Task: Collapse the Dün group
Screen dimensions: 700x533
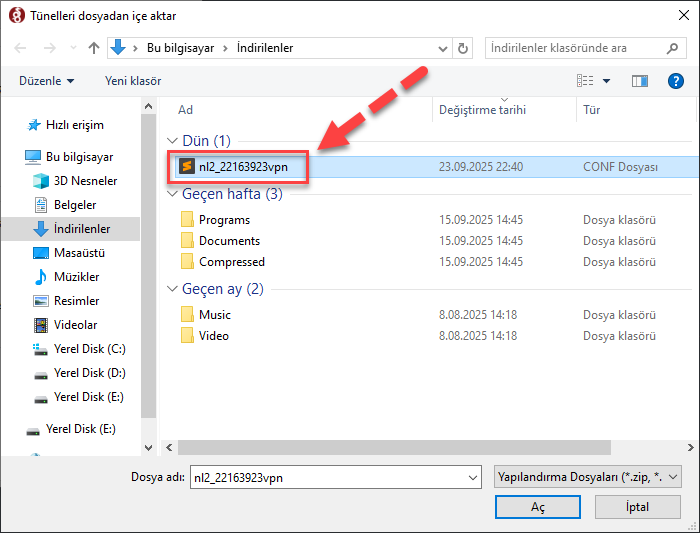Action: click(171, 141)
